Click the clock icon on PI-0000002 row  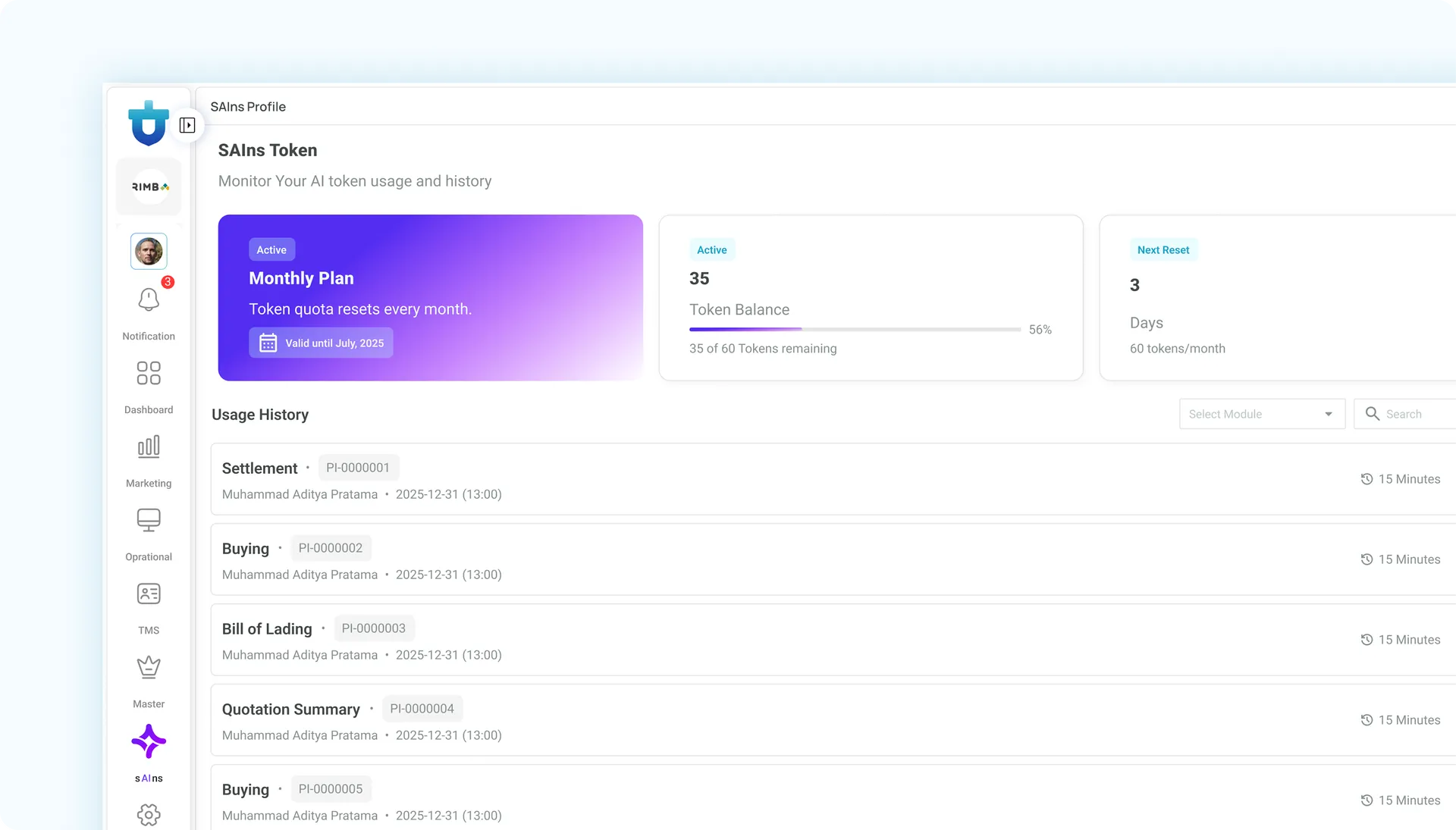[x=1367, y=559]
